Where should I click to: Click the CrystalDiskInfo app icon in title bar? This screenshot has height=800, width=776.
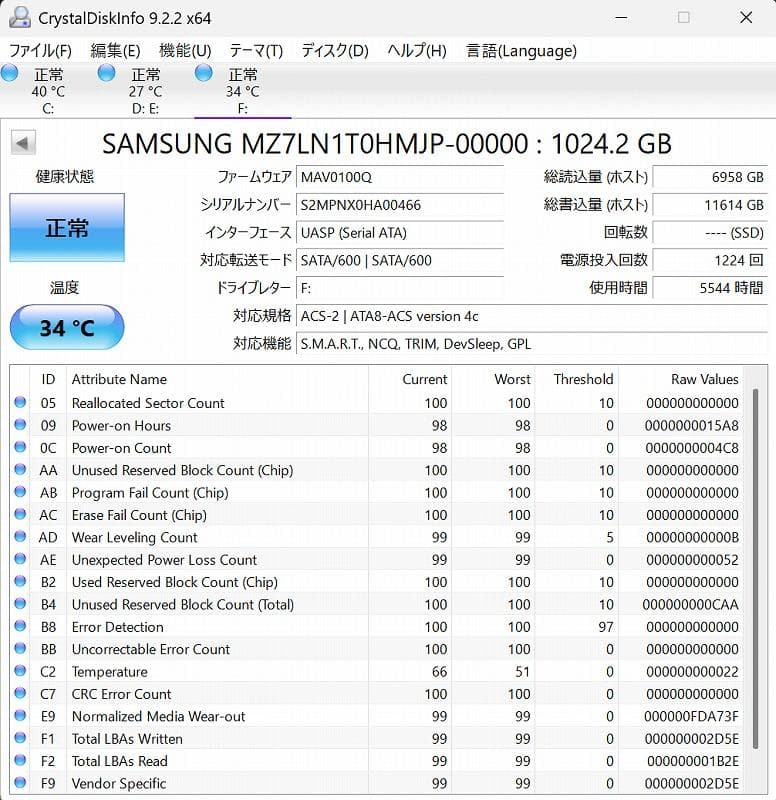tap(20, 18)
